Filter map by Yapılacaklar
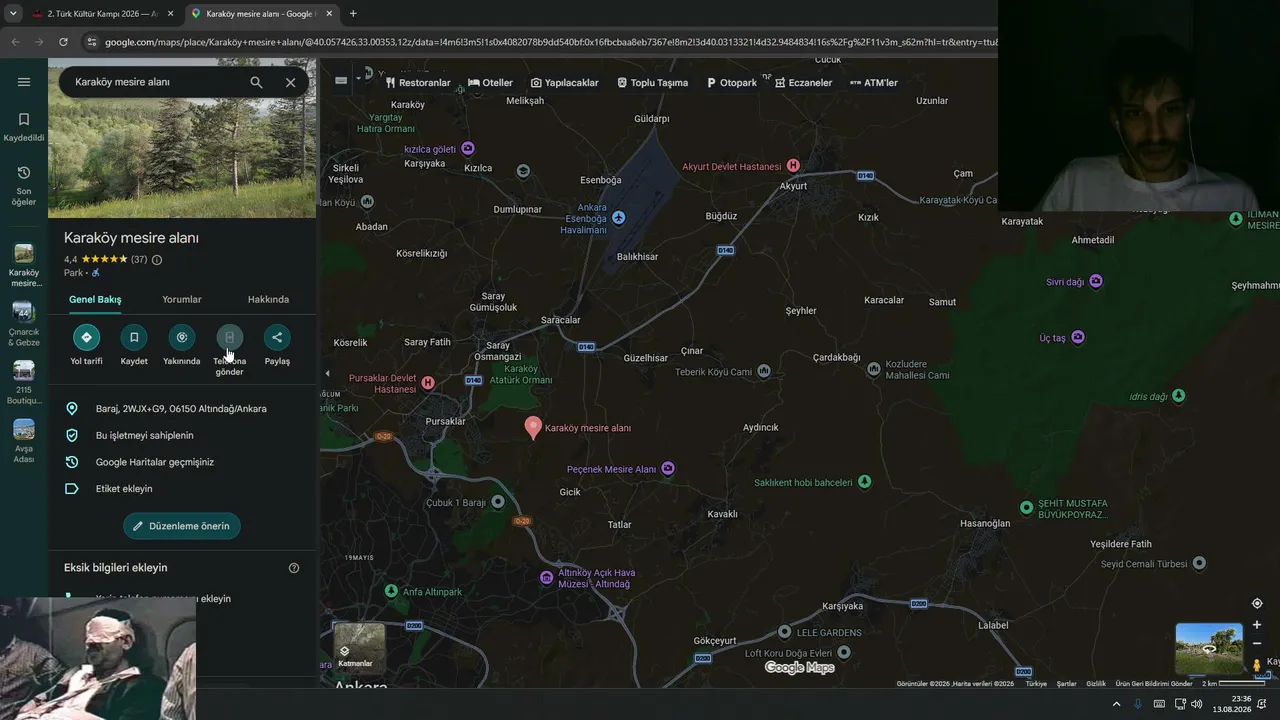 click(565, 83)
